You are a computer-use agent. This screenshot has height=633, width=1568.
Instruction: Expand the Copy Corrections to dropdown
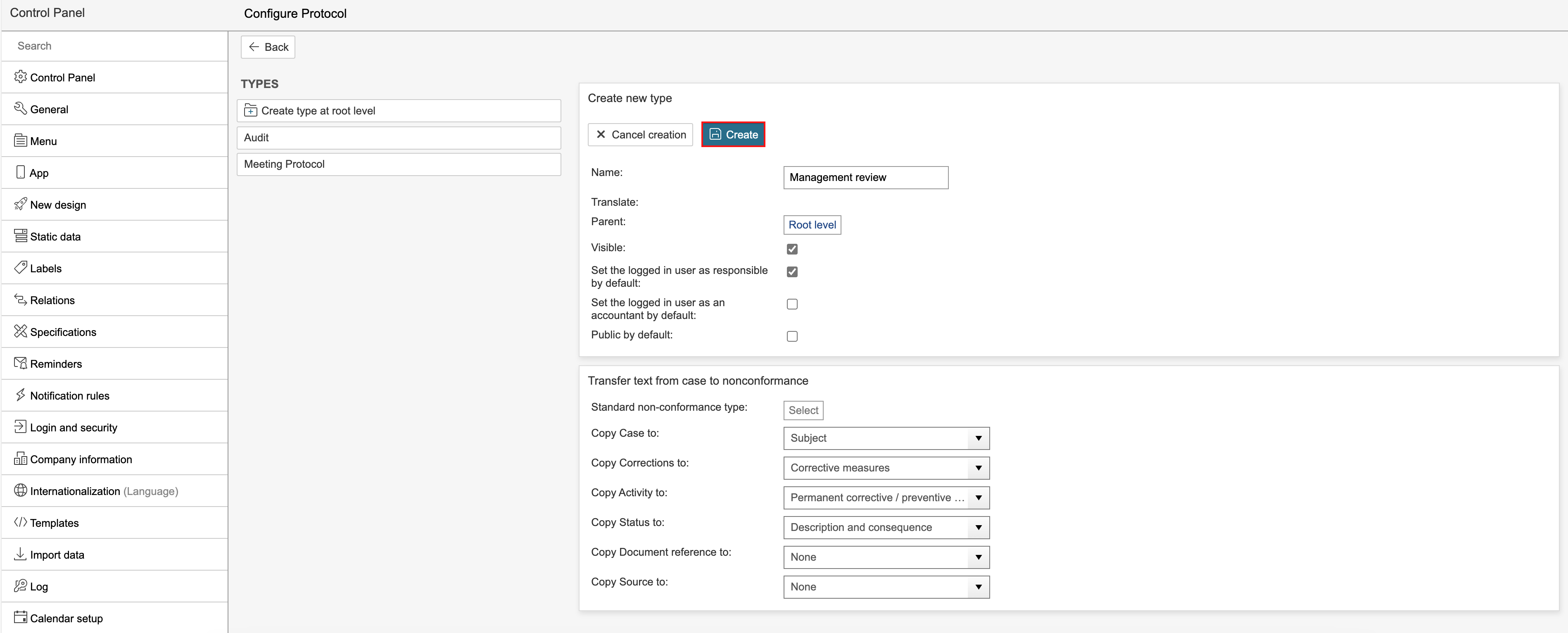coord(886,468)
